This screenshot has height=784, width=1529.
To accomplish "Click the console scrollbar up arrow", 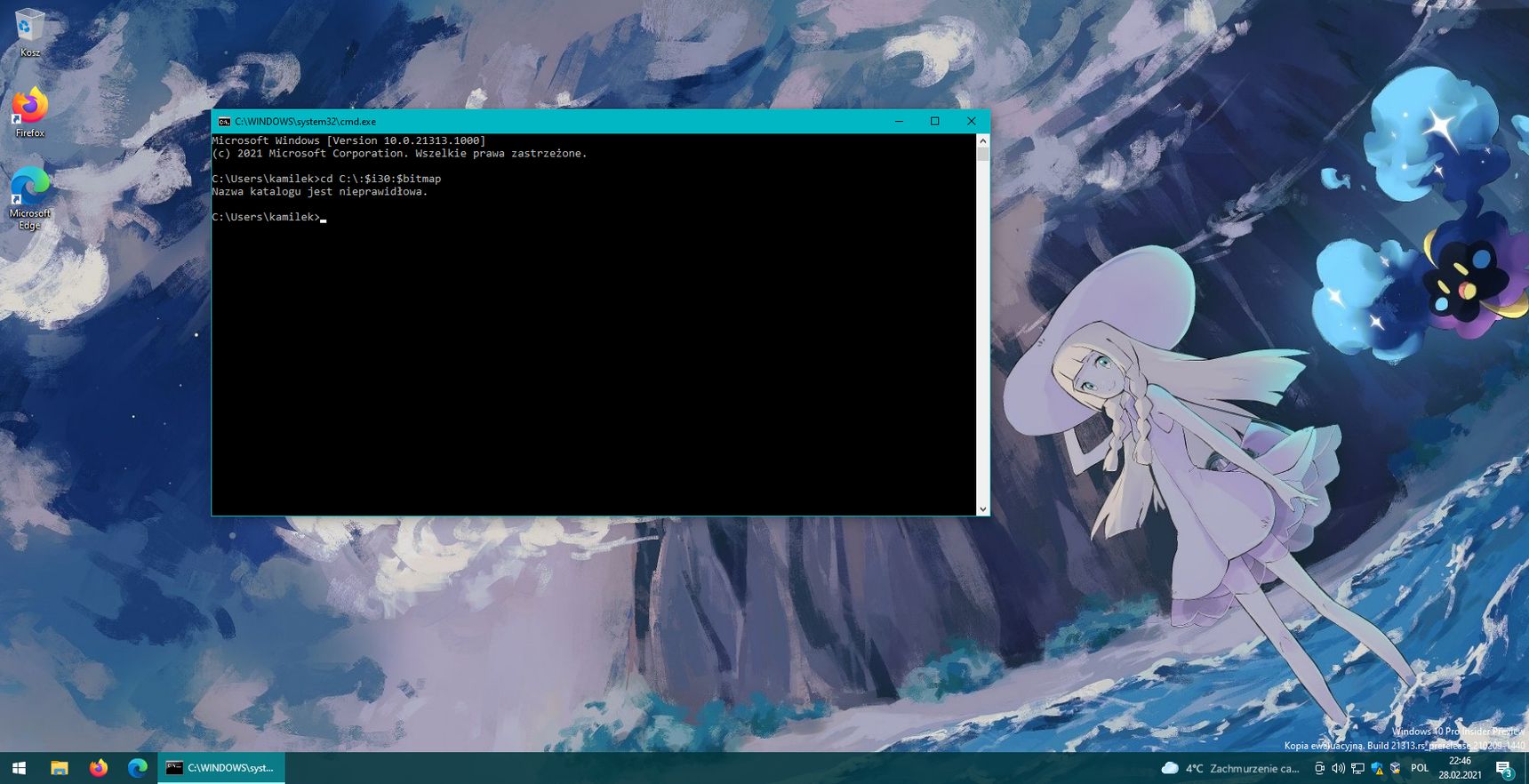I will click(x=982, y=140).
